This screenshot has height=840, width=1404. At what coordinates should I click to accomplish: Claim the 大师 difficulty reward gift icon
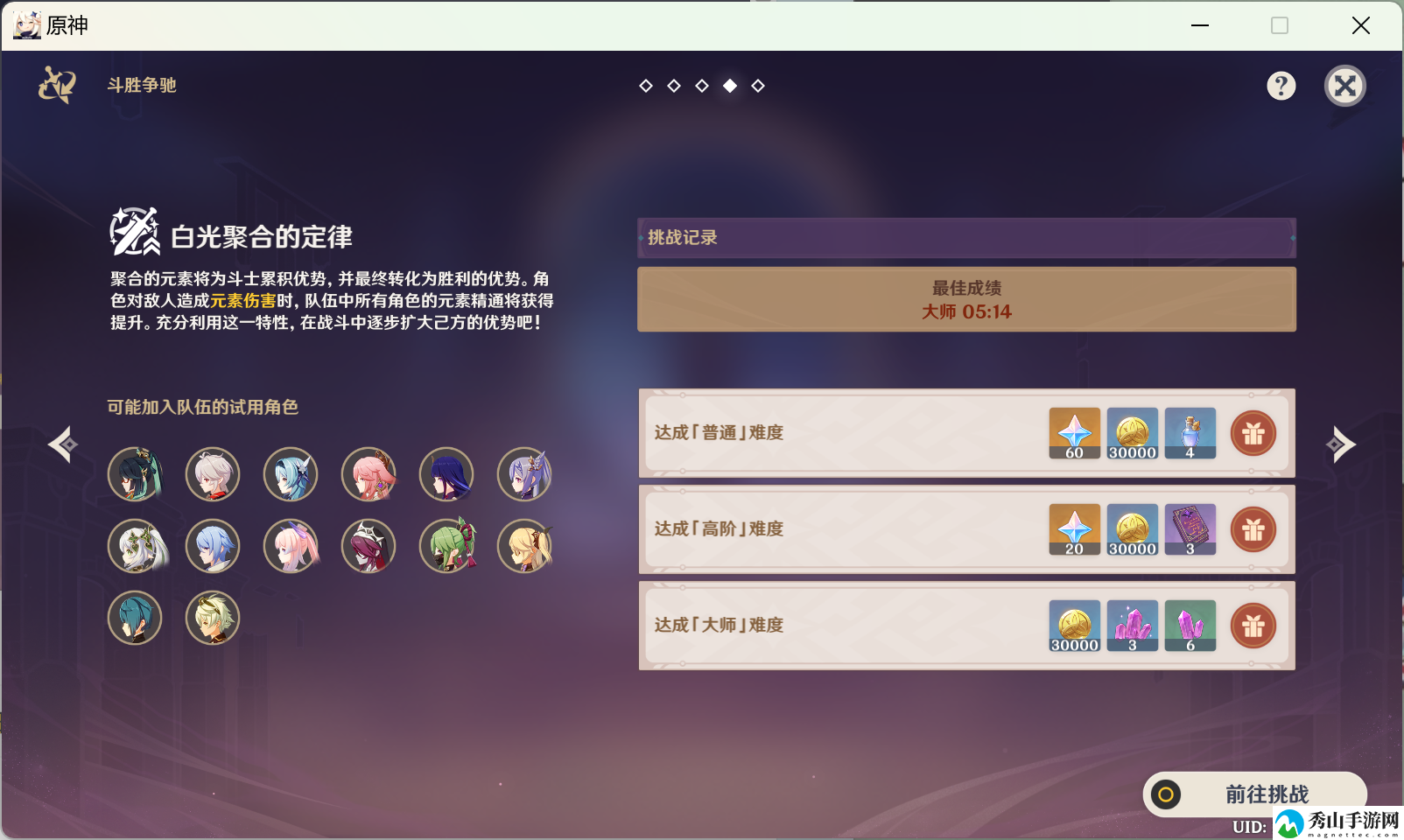coord(1253,626)
